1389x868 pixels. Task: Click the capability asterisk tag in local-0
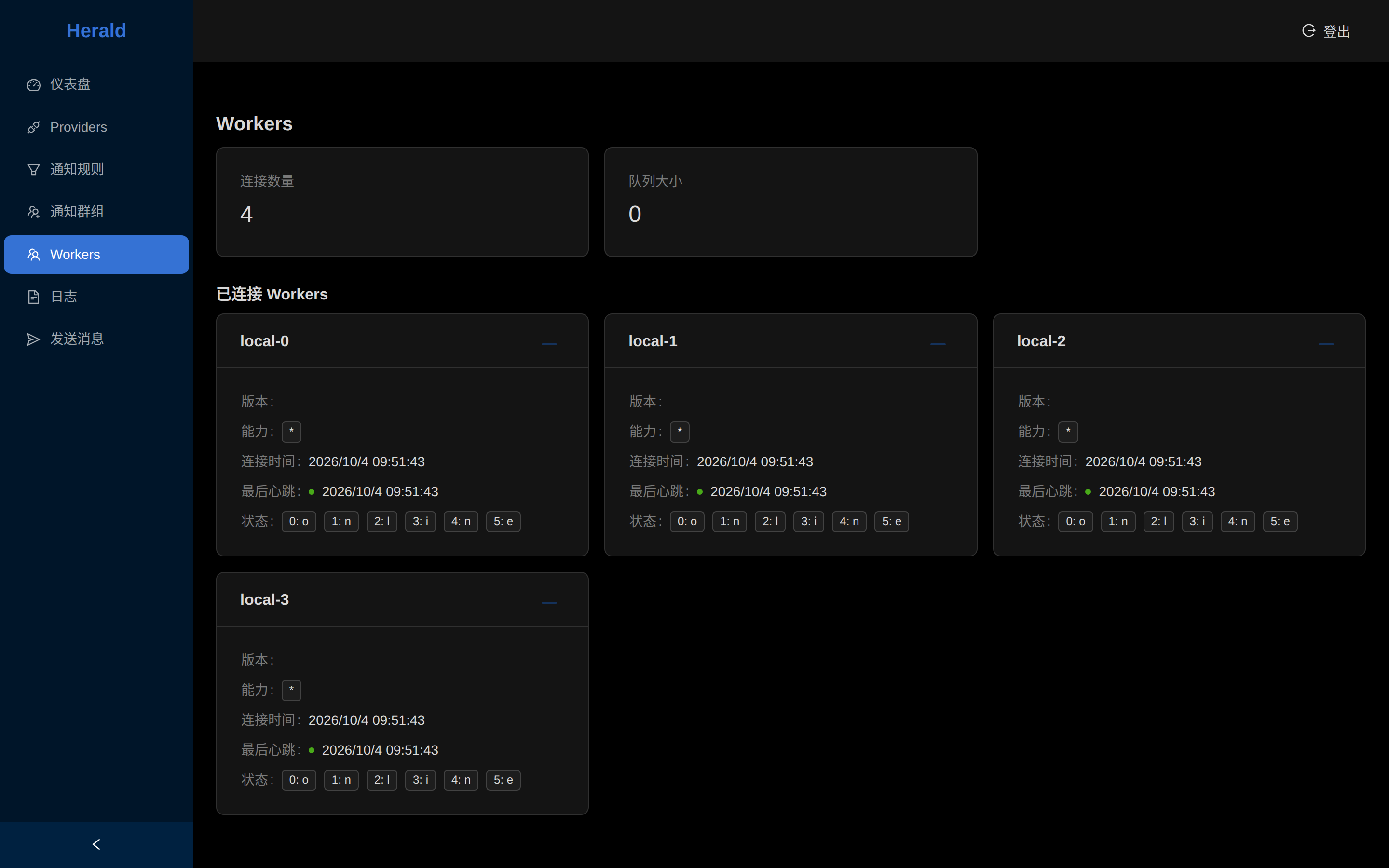(x=292, y=432)
